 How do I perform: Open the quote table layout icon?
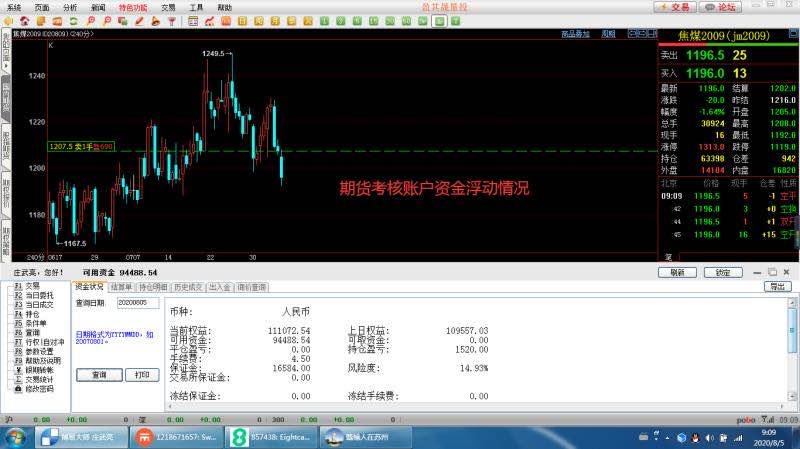tap(193, 21)
